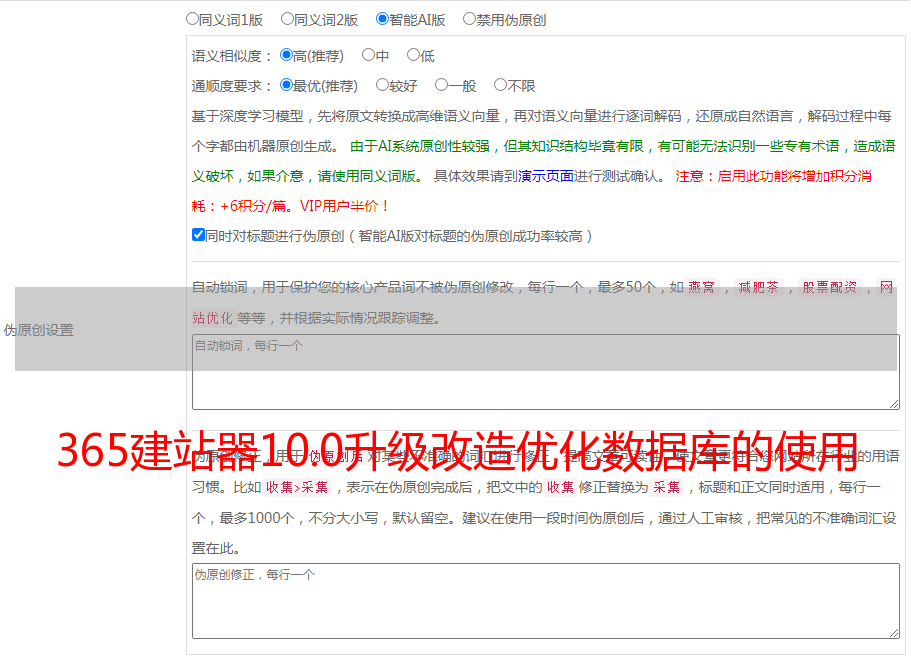Choose the 智能AI版 radio option
This screenshot has height=658, width=911.
tap(382, 19)
